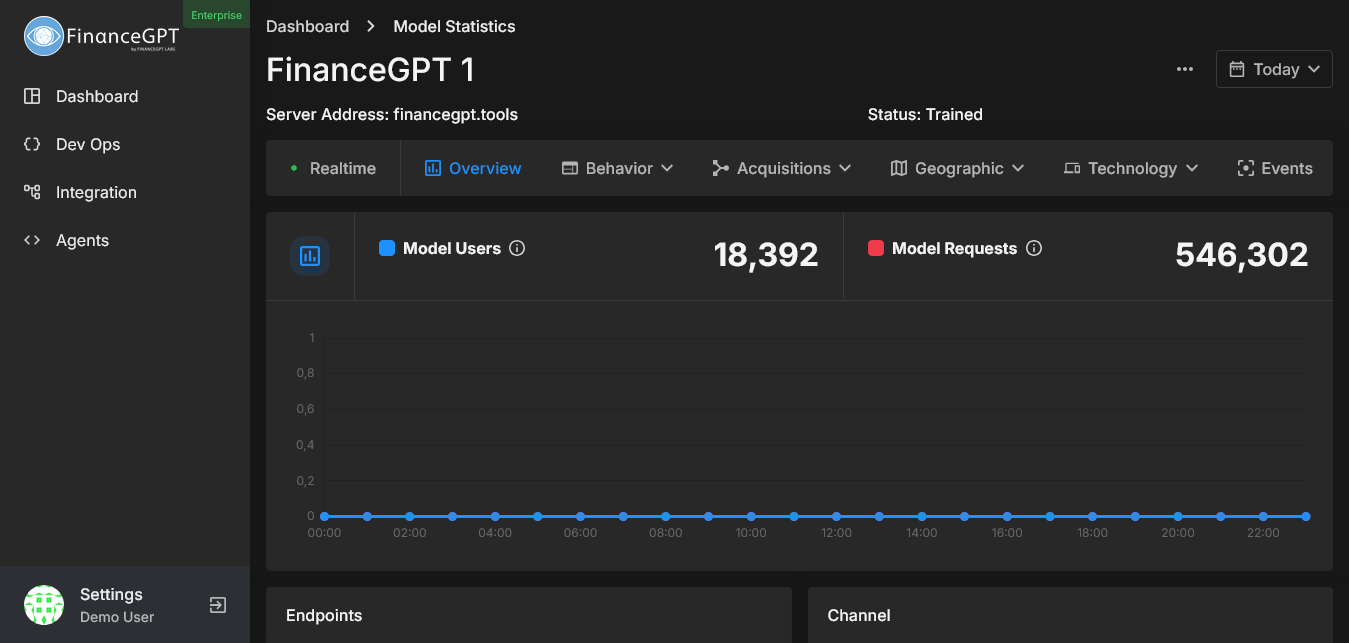Expand the Technology dropdown chevron
The width and height of the screenshot is (1349, 643).
[x=1192, y=168]
